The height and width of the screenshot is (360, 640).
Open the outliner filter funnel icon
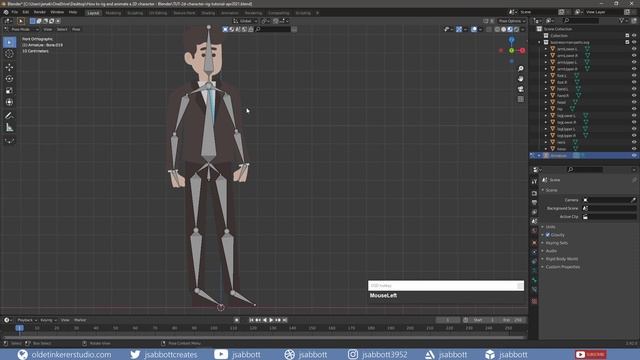pos(622,20)
